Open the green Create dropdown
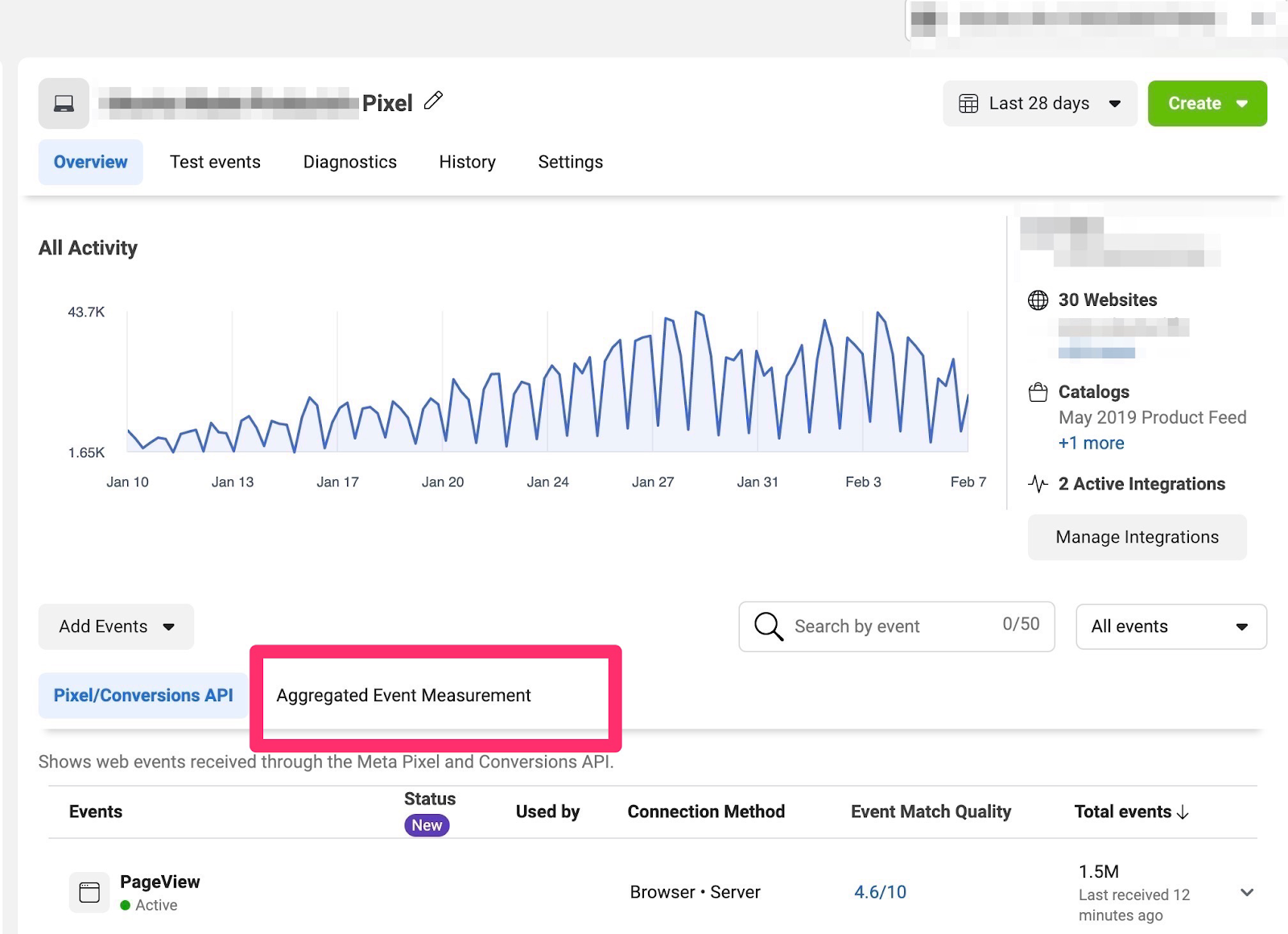The image size is (1288, 934). click(x=1207, y=103)
